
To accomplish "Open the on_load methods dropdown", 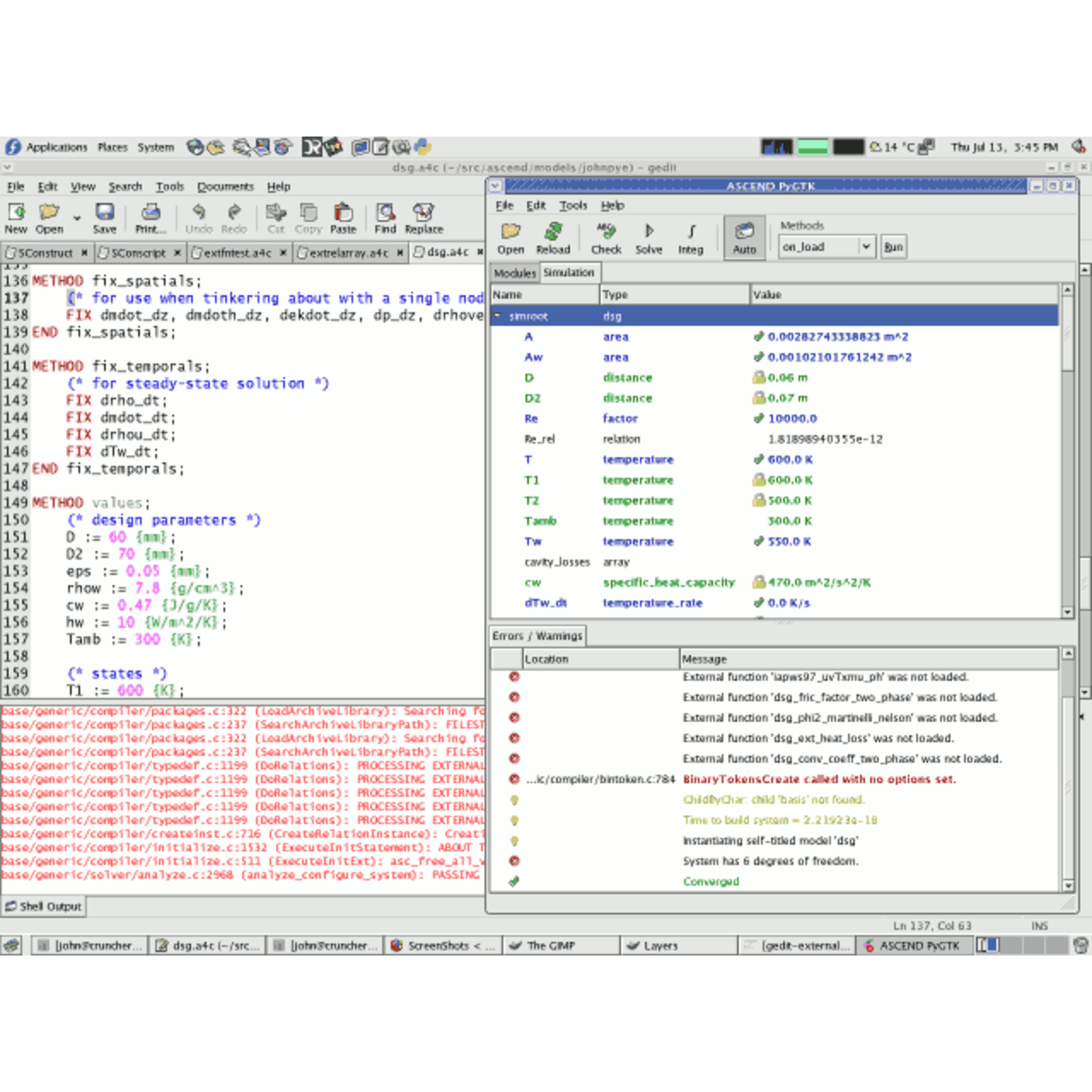I will click(866, 247).
